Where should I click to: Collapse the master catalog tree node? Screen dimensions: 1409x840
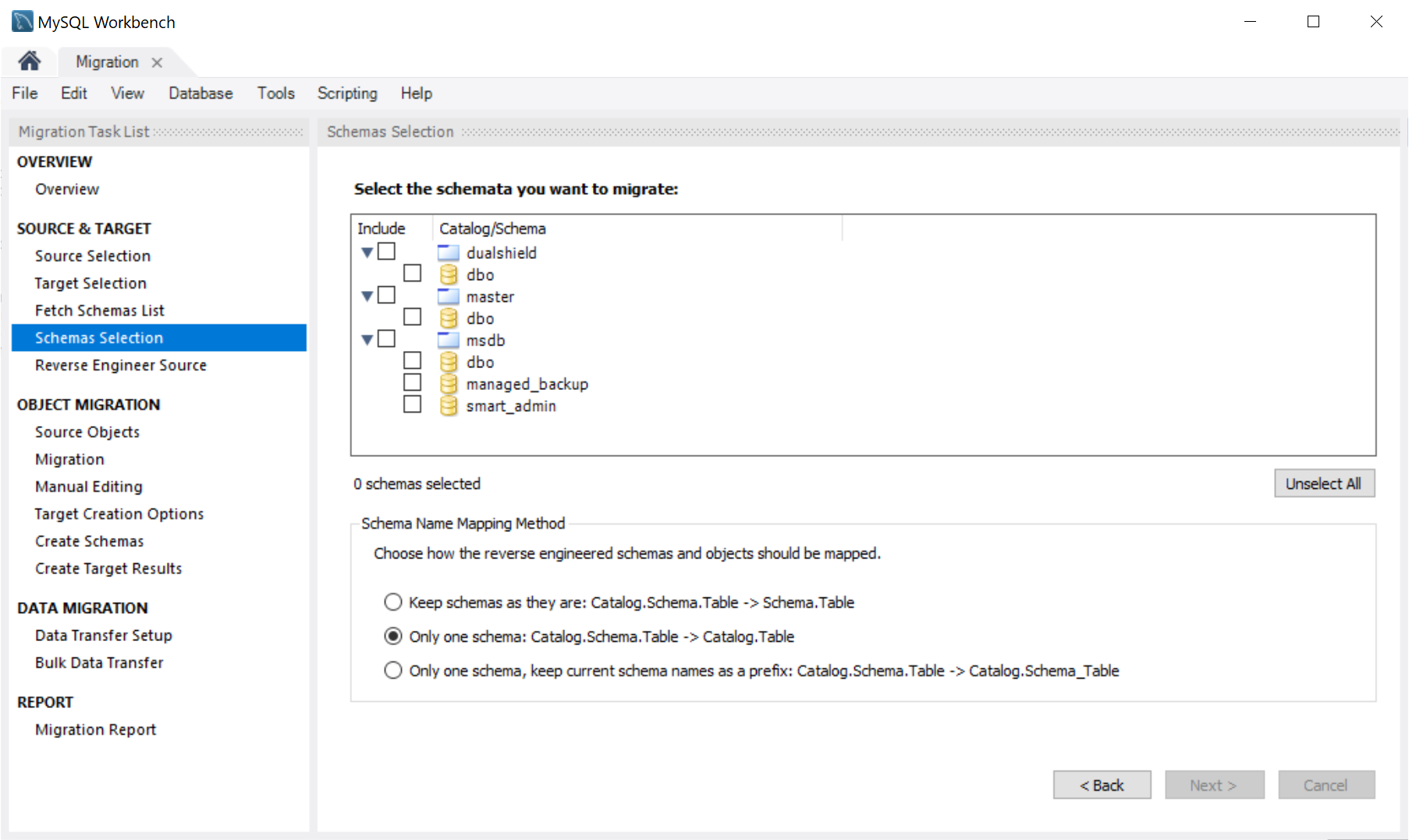pyautogui.click(x=367, y=296)
